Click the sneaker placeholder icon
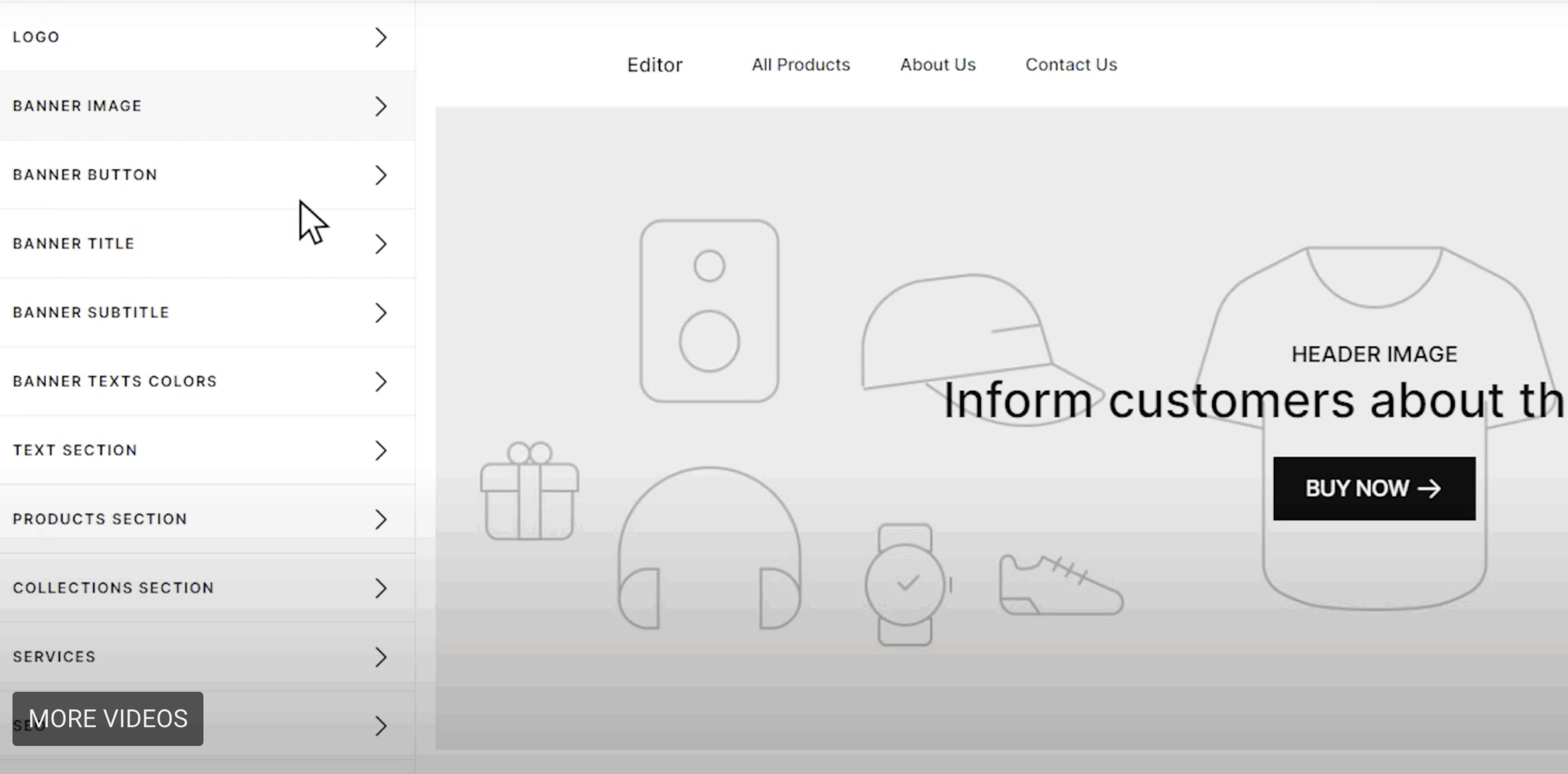1568x774 pixels. click(x=1060, y=582)
